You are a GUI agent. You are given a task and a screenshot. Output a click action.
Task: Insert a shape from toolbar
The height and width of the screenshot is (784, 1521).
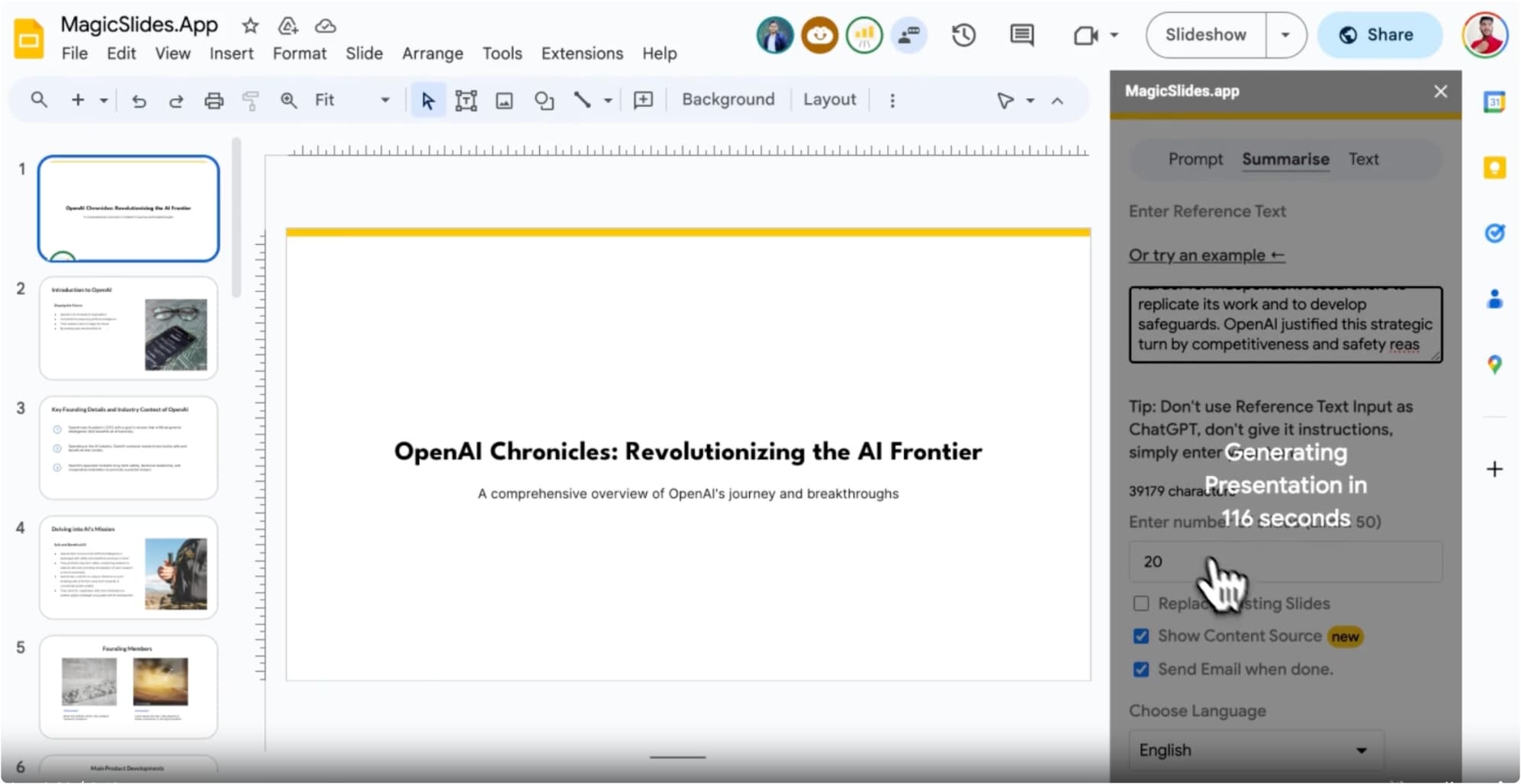pos(544,100)
